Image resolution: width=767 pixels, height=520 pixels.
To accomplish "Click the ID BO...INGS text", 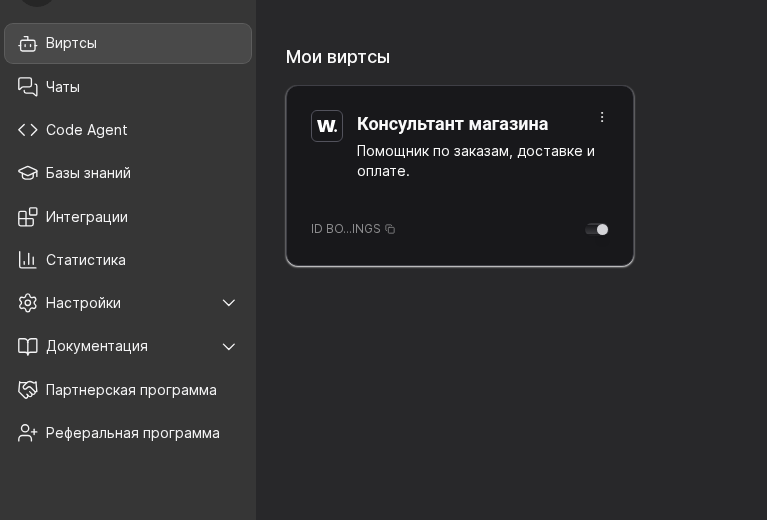I will point(346,229).
